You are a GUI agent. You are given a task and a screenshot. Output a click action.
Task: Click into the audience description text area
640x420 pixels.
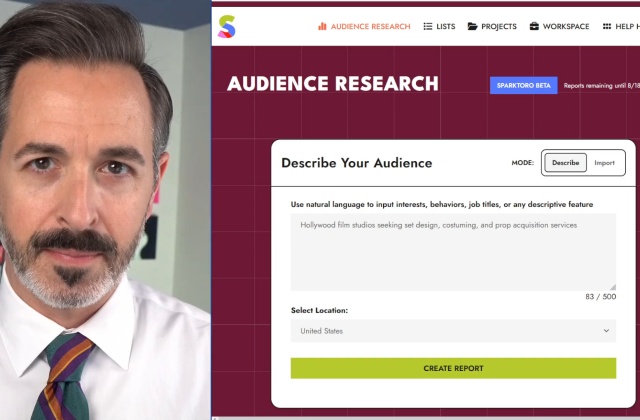click(x=453, y=252)
